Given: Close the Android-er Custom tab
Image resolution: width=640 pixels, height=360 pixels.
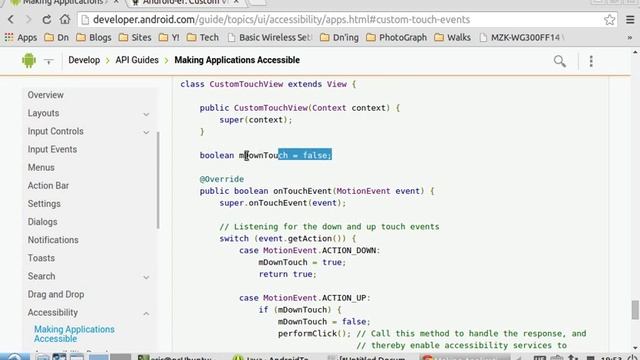Looking at the screenshot, I should tap(236, 2).
